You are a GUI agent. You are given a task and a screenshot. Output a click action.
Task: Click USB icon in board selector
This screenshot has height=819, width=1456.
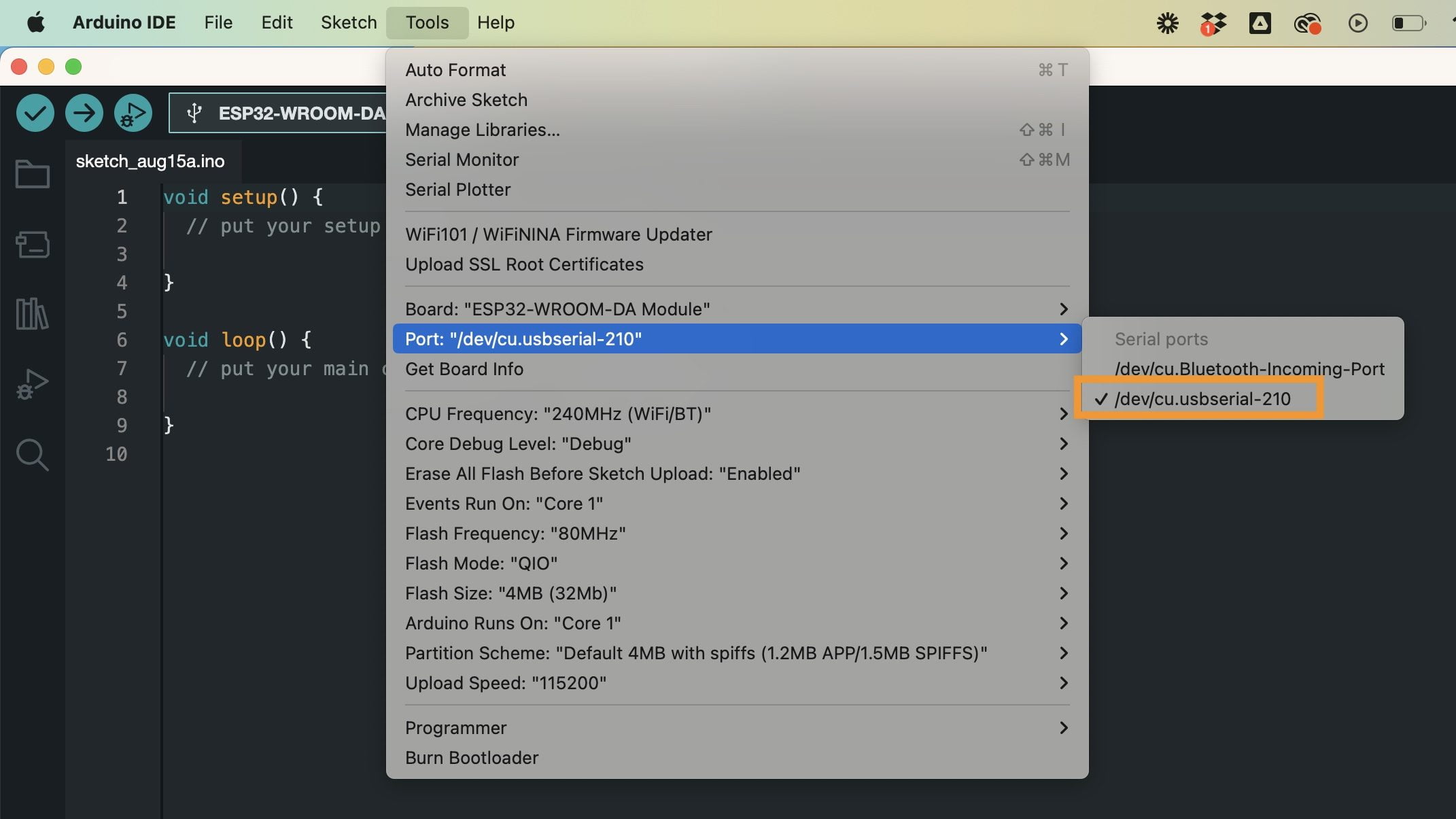[194, 113]
